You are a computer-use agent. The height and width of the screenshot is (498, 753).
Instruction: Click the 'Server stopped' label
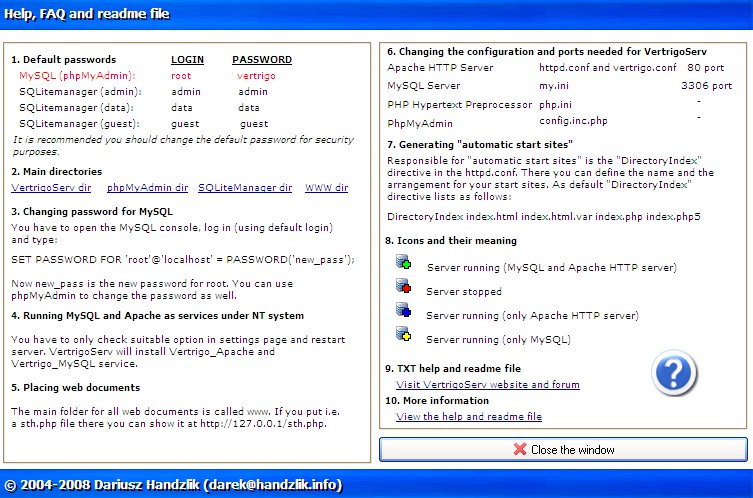tap(464, 292)
